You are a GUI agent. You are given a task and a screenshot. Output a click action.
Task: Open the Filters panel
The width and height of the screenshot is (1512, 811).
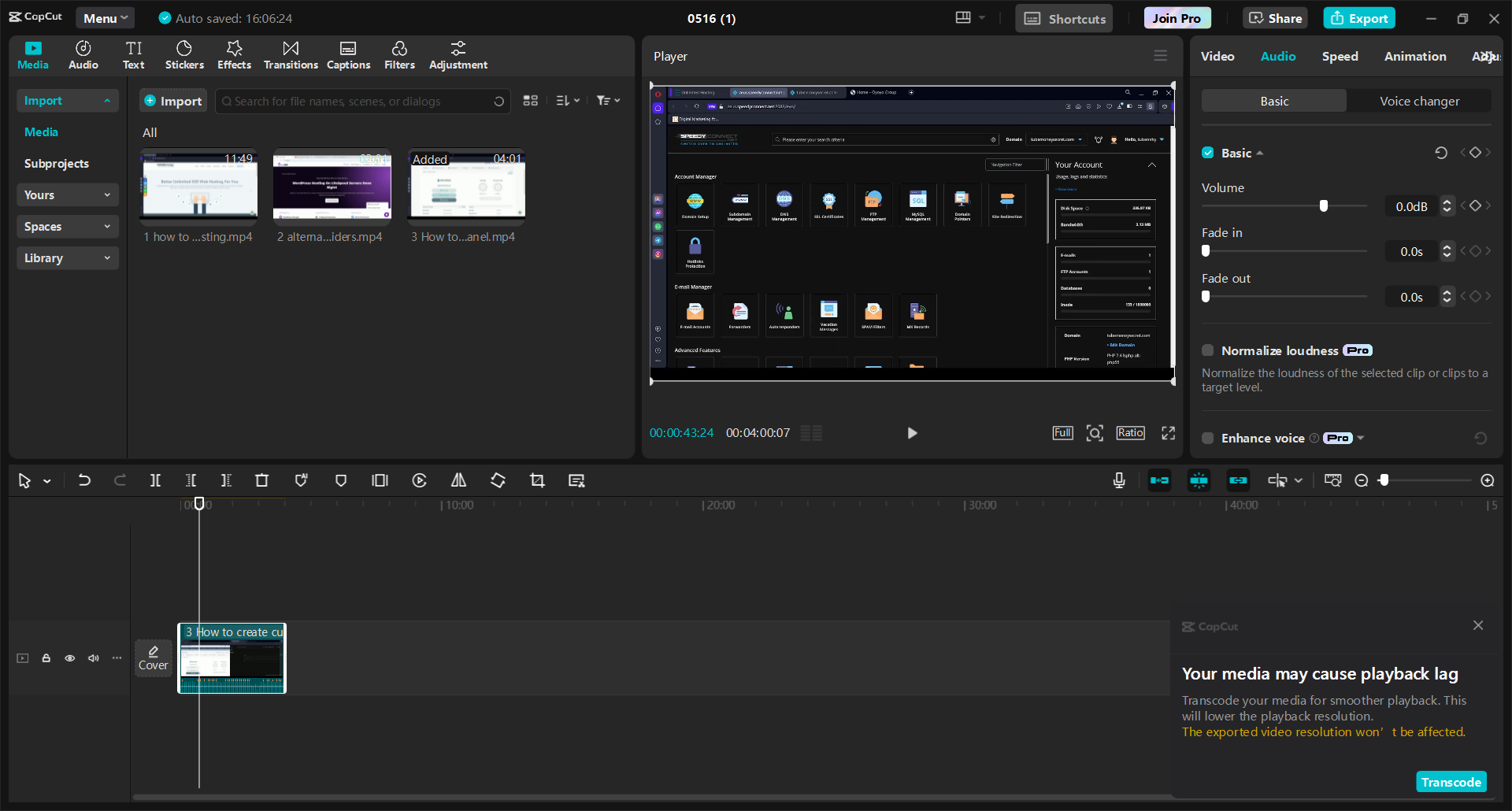click(x=399, y=55)
